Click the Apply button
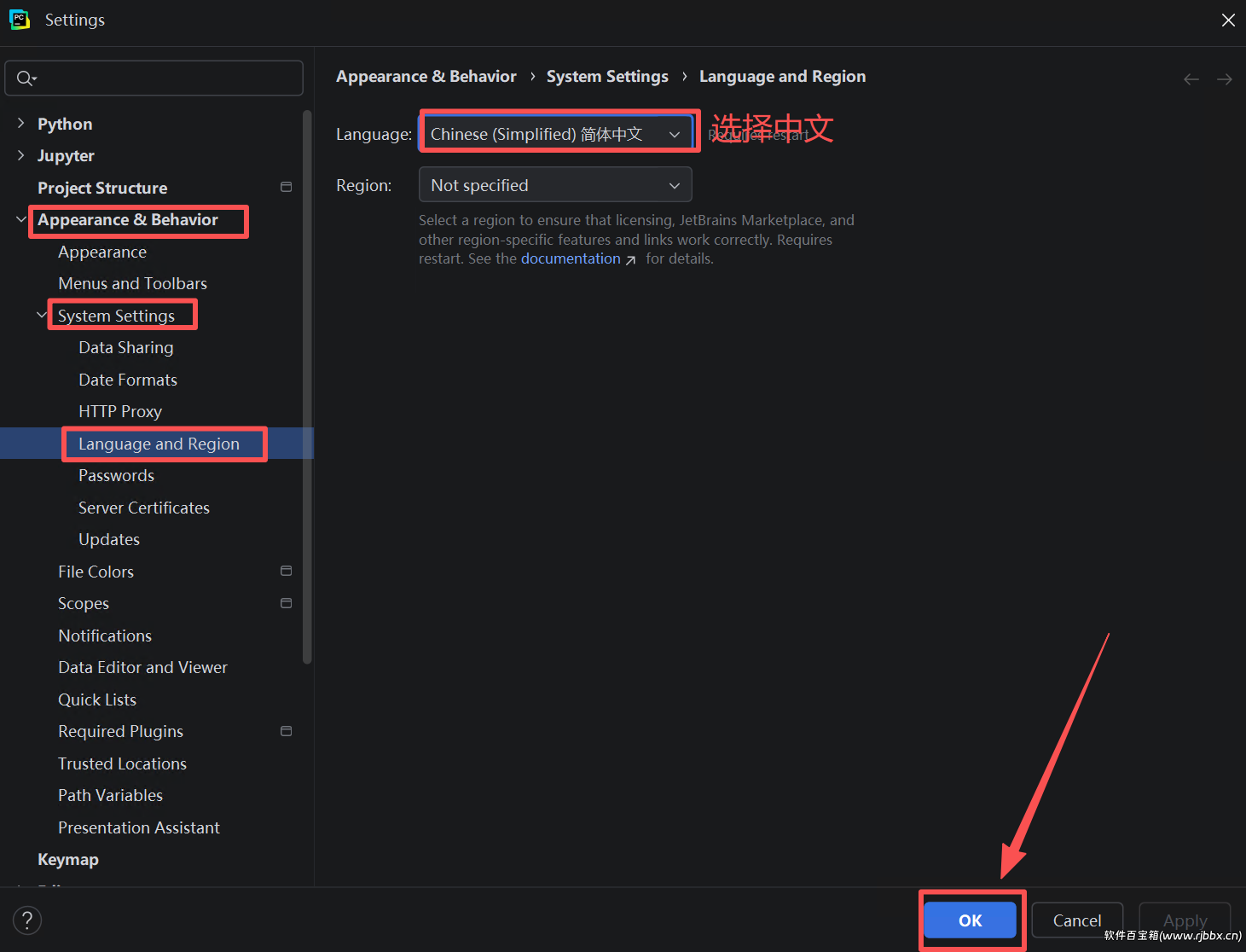This screenshot has height=952, width=1246. coord(1185,920)
